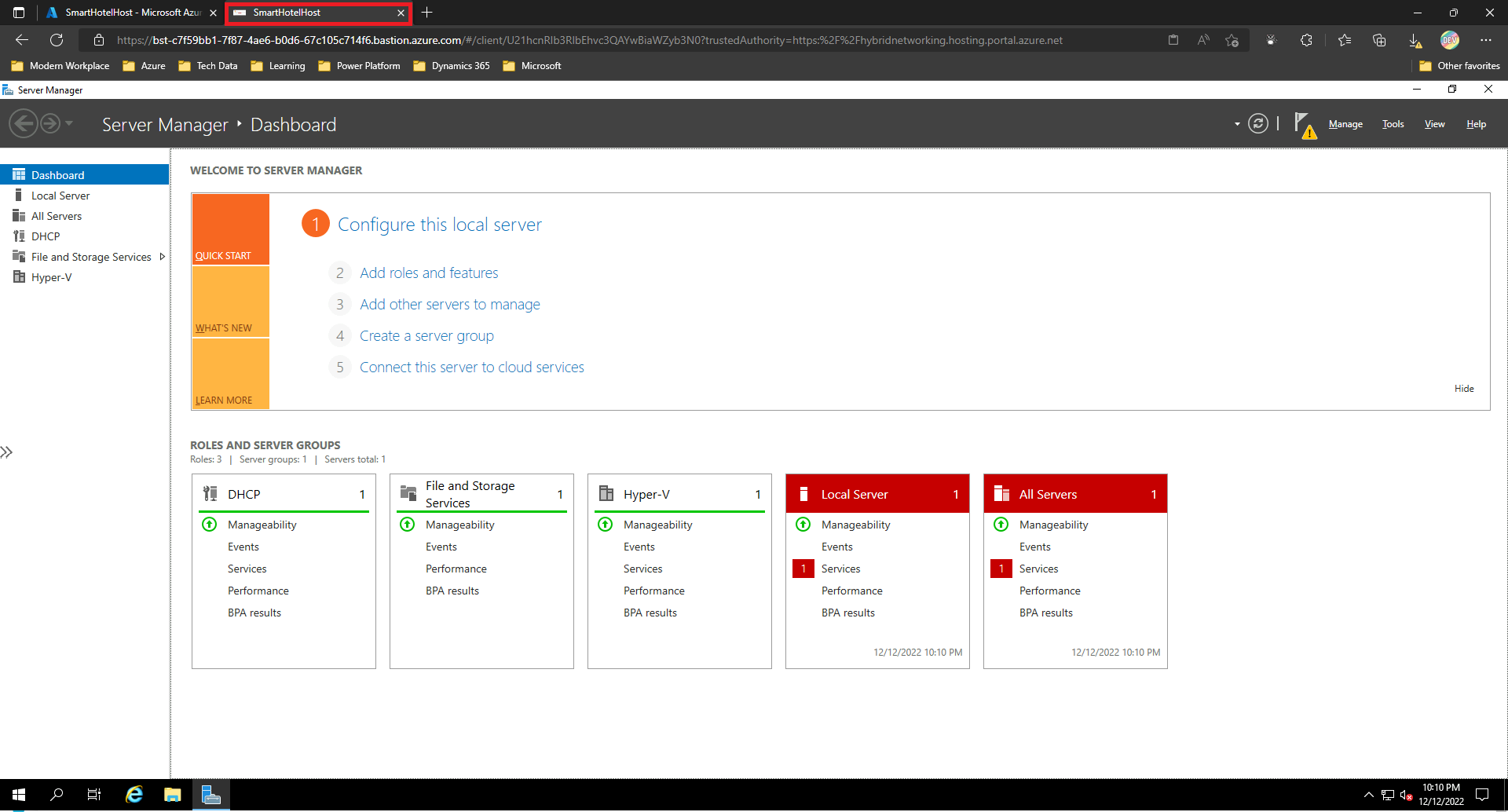This screenshot has width=1508, height=812.
Task: Click Configure this local server link
Action: point(439,225)
